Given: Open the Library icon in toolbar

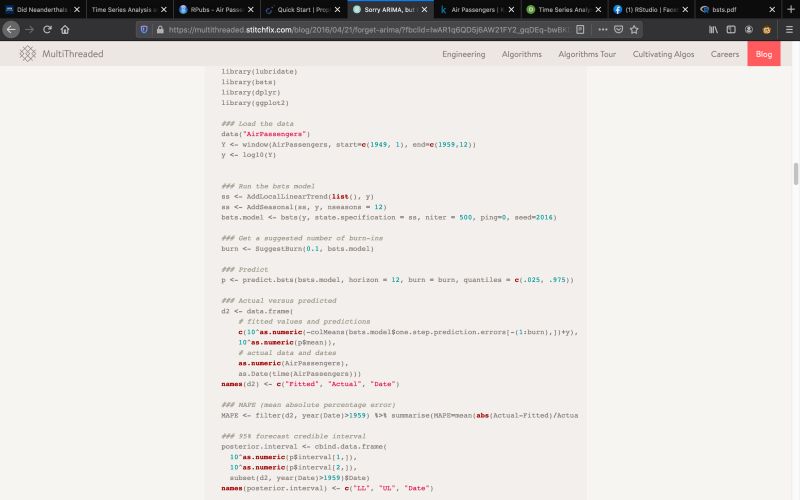Looking at the screenshot, I should [x=713, y=30].
